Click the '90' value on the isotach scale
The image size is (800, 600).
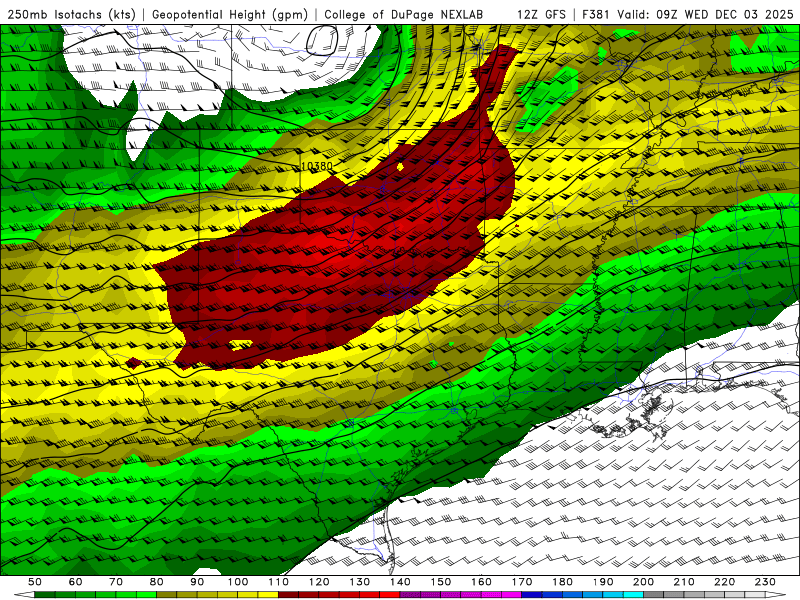(197, 582)
